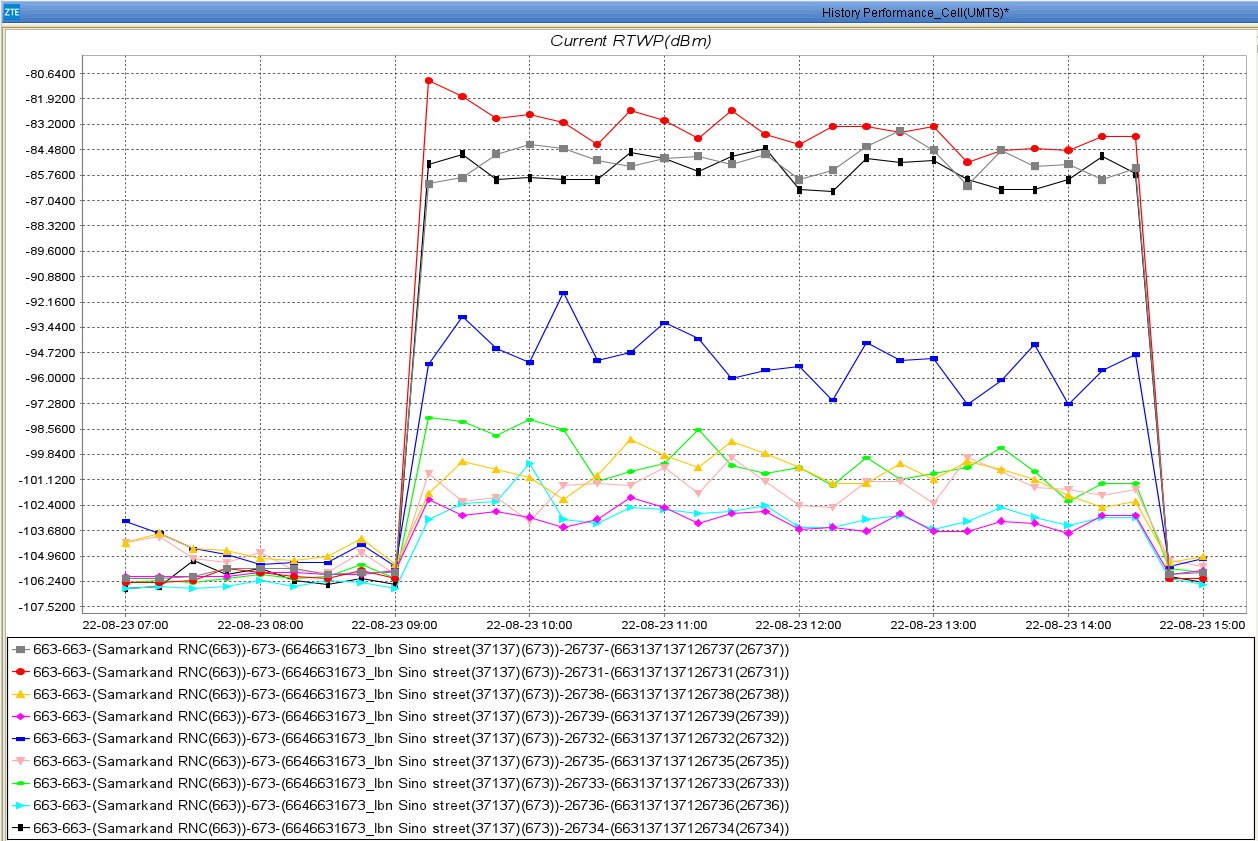1258x841 pixels.
Task: Click x-axis label 22-08-23 14:00
Action: (1069, 624)
